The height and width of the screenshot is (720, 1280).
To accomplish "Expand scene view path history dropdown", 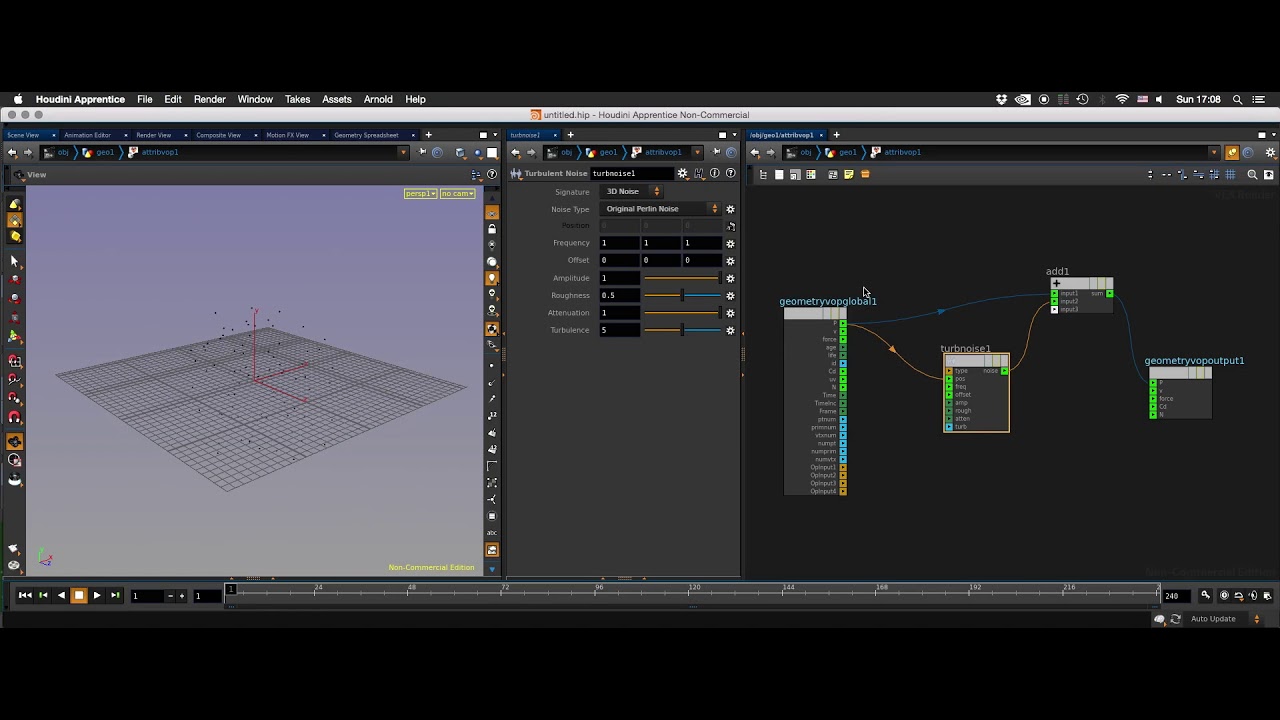I will (403, 152).
